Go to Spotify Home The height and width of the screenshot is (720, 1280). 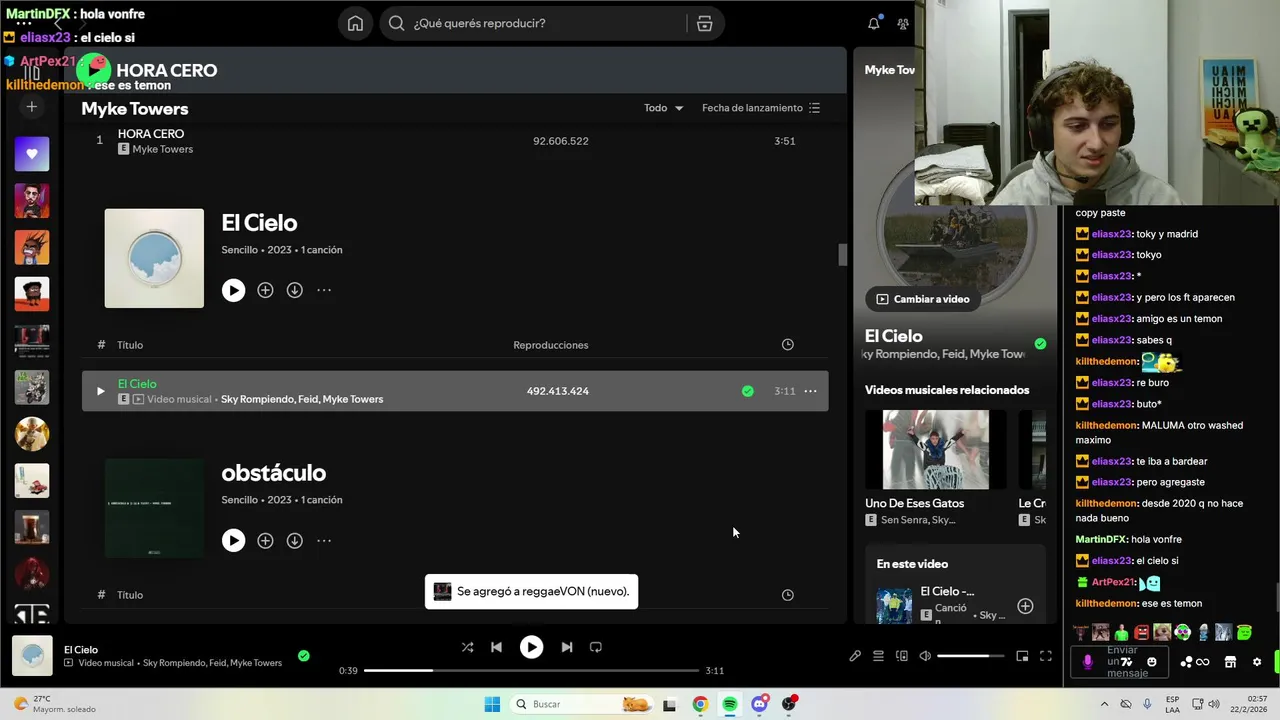point(355,23)
